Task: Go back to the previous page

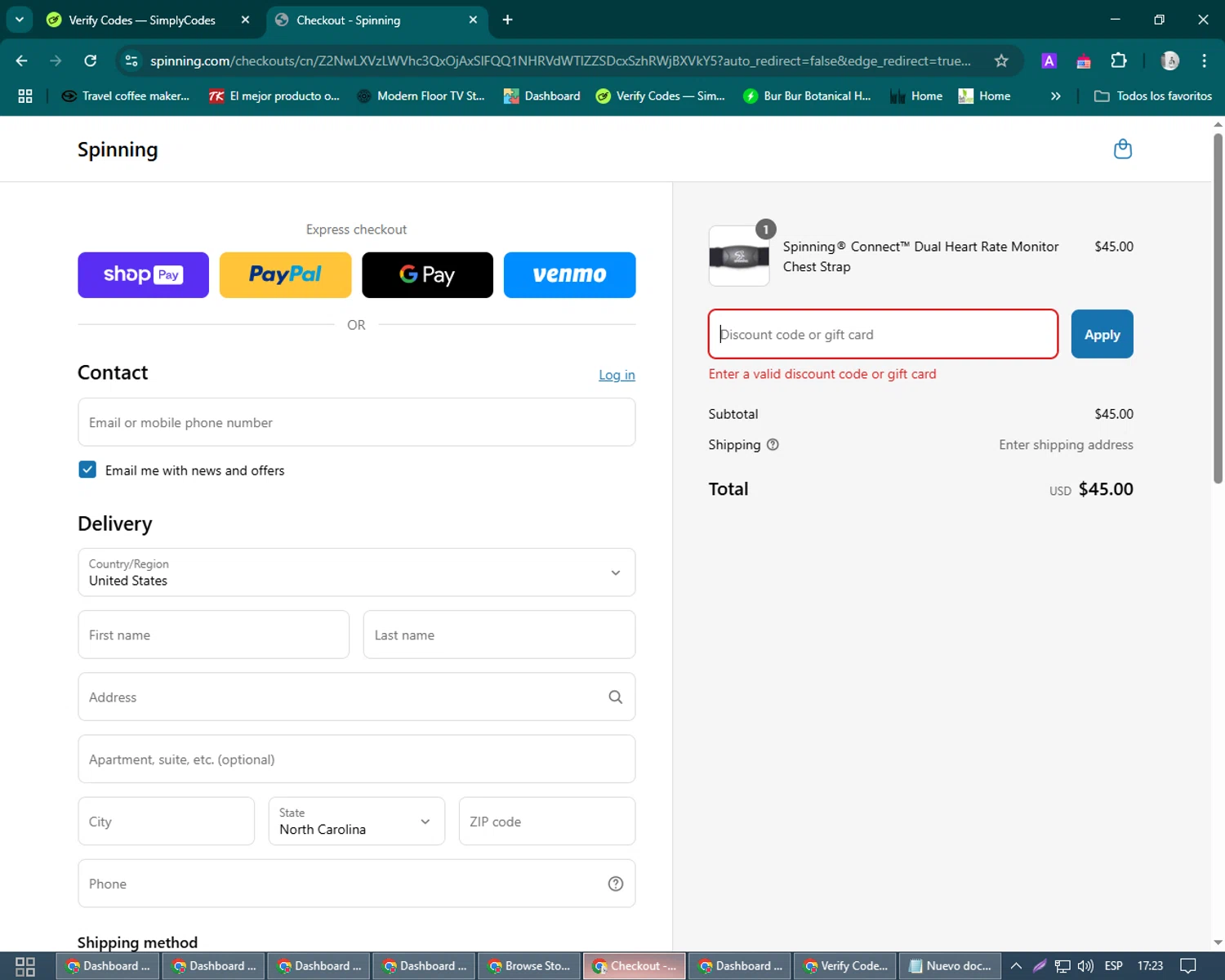Action: [22, 60]
